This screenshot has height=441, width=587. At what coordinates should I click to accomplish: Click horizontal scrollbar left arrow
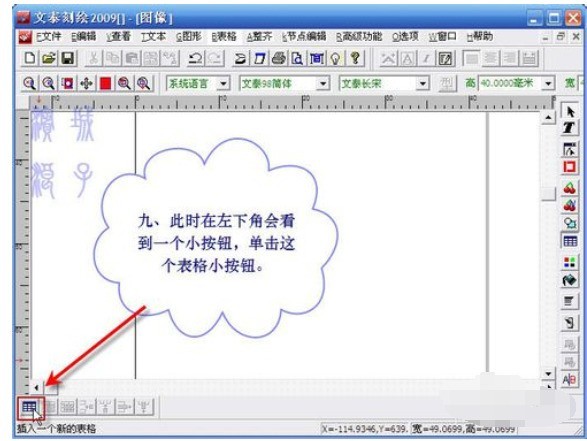(37, 387)
